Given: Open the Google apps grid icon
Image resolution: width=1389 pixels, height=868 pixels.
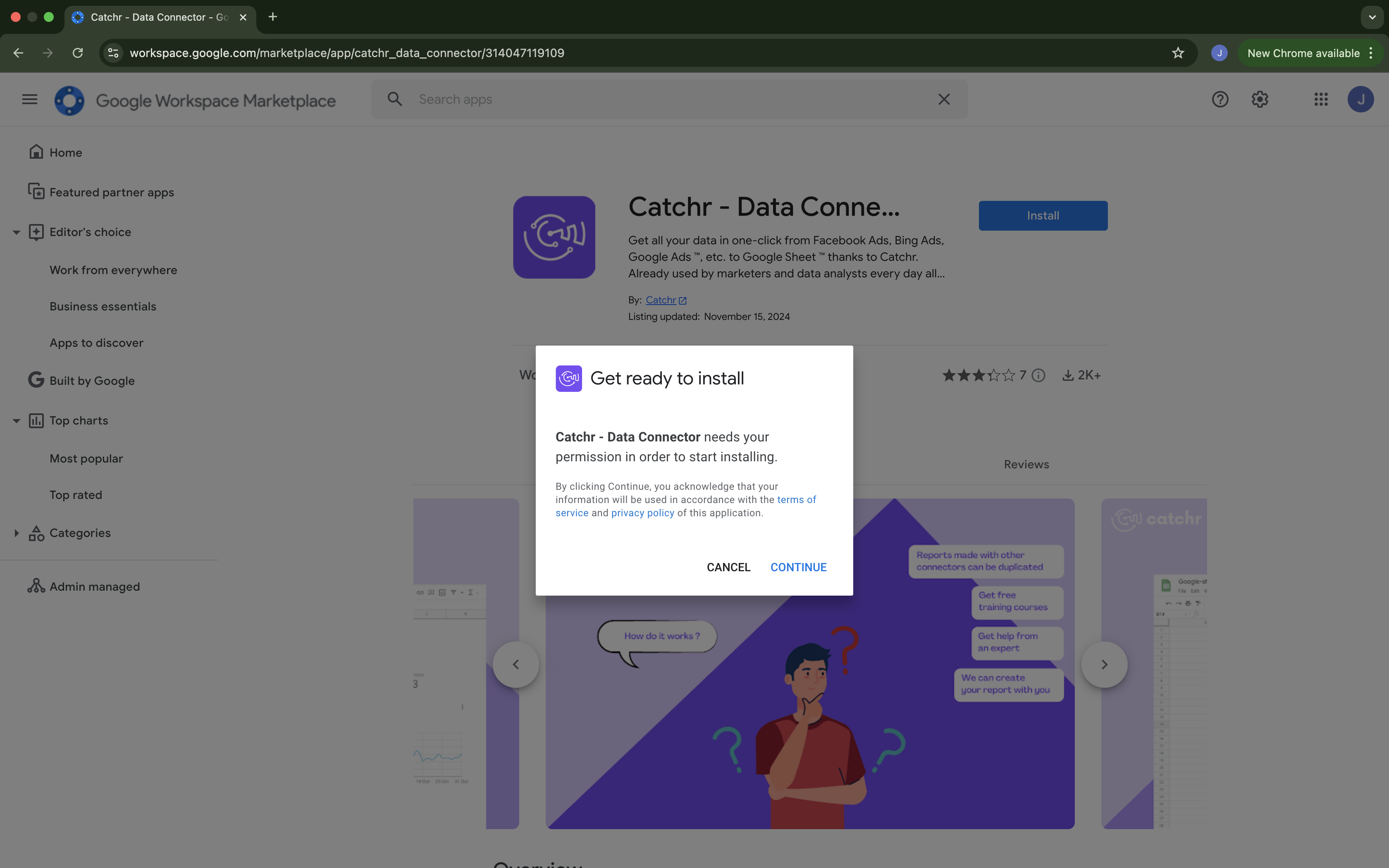Looking at the screenshot, I should 1321,99.
